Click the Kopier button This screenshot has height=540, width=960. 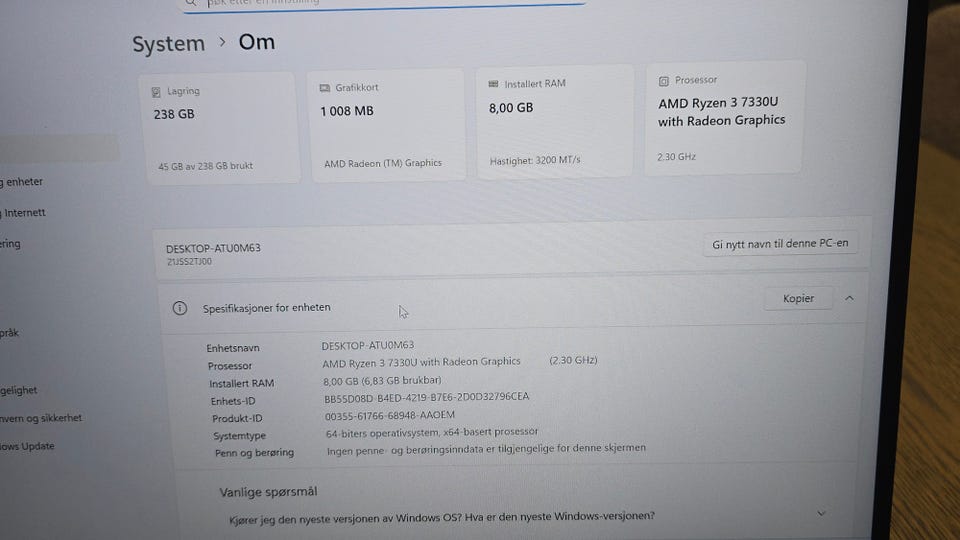pos(798,298)
